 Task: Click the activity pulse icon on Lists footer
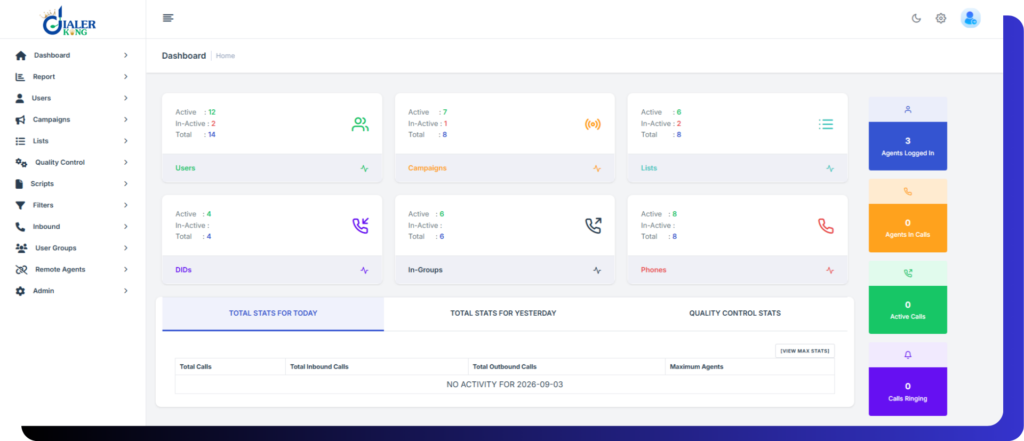pyautogui.click(x=830, y=169)
